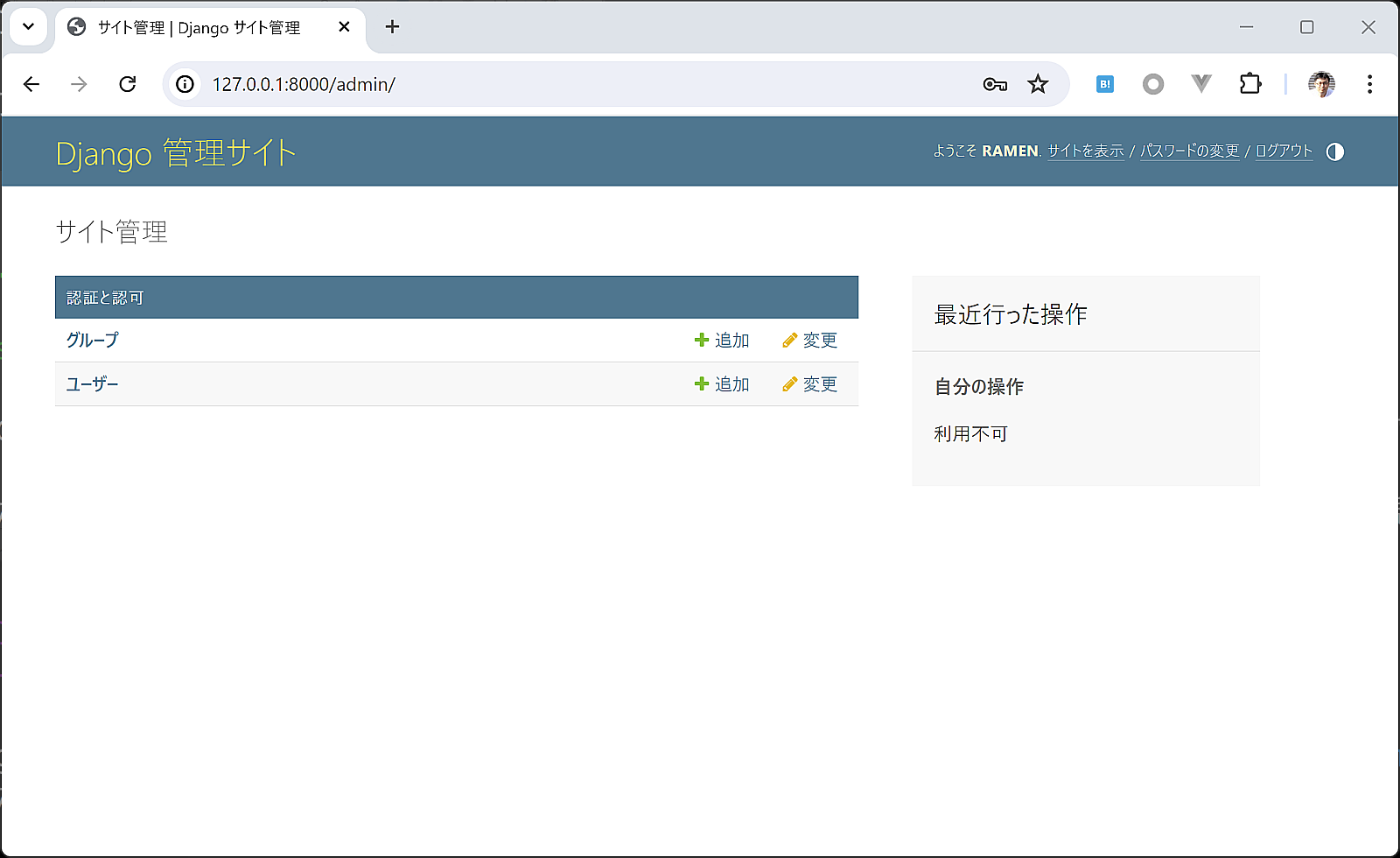Screen dimensions: 1400x858
Task: Click the browser forward arrow
Action: [79, 84]
